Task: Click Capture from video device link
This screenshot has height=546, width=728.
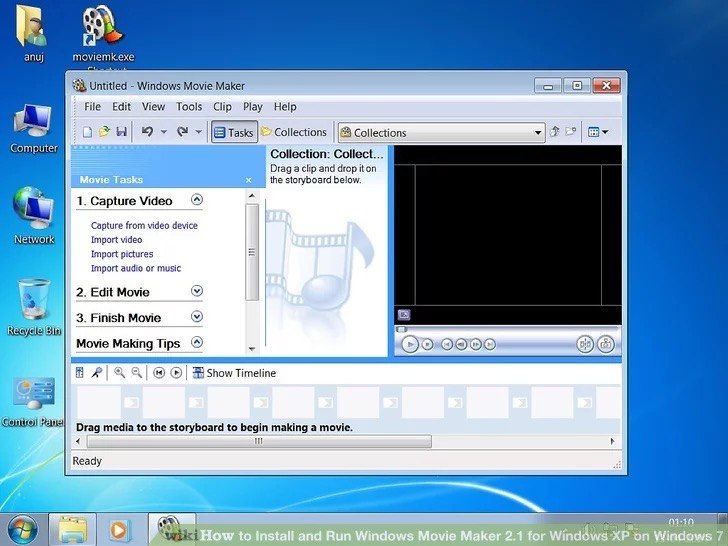Action: pos(144,226)
